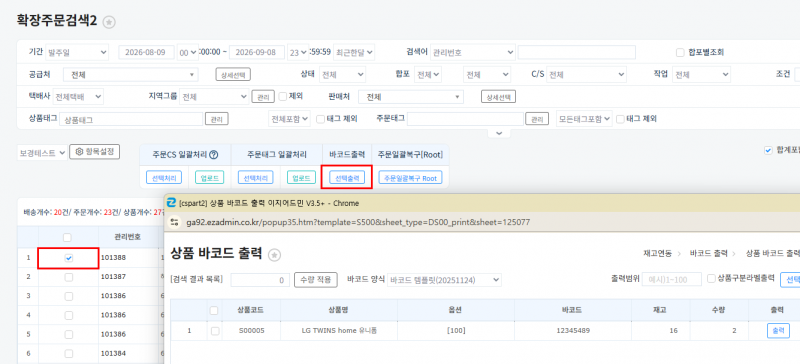Open the 공급처 전체 dropdown
800x364 pixels.
pyautogui.click(x=131, y=75)
